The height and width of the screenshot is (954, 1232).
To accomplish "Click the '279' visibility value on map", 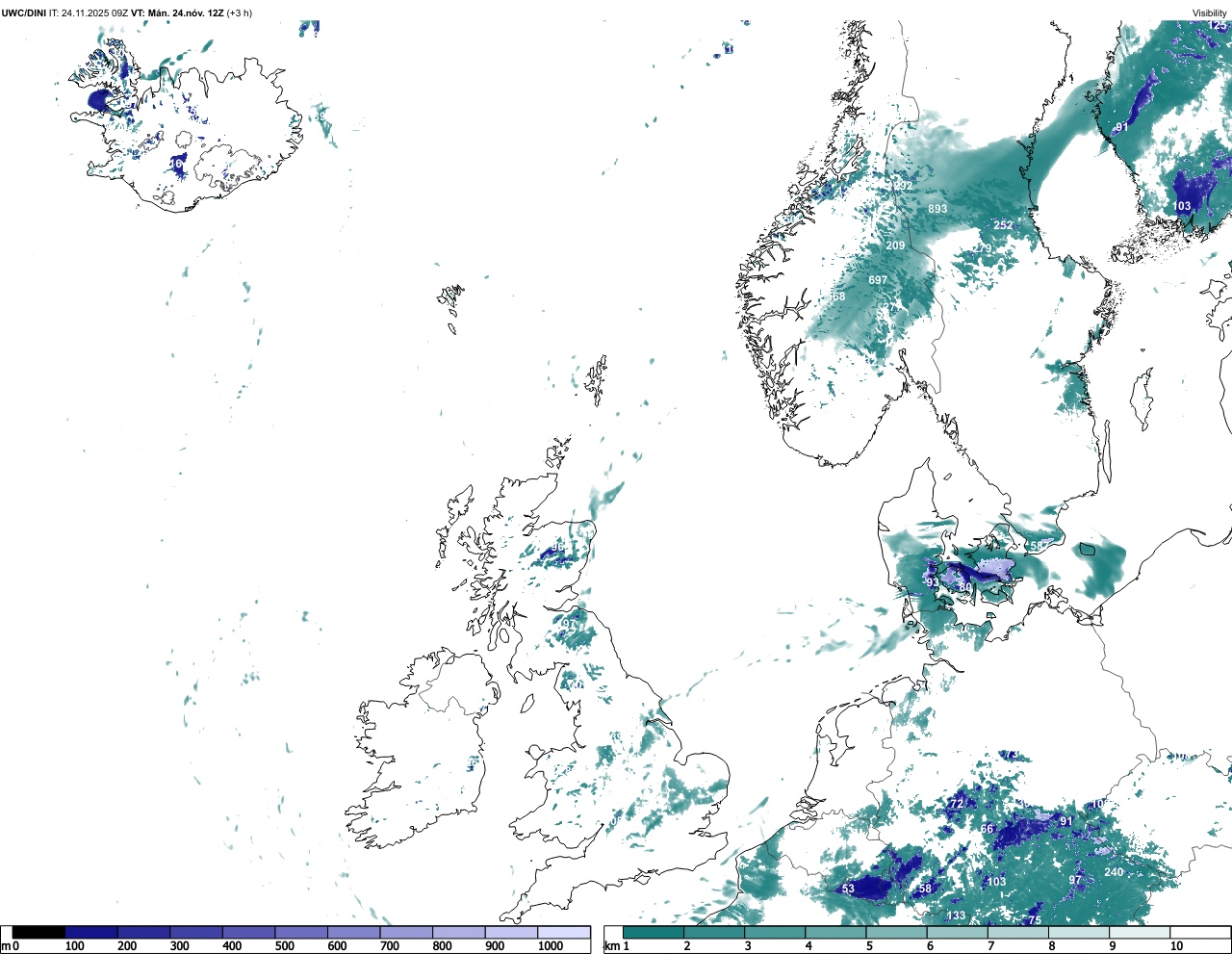I will click(981, 248).
